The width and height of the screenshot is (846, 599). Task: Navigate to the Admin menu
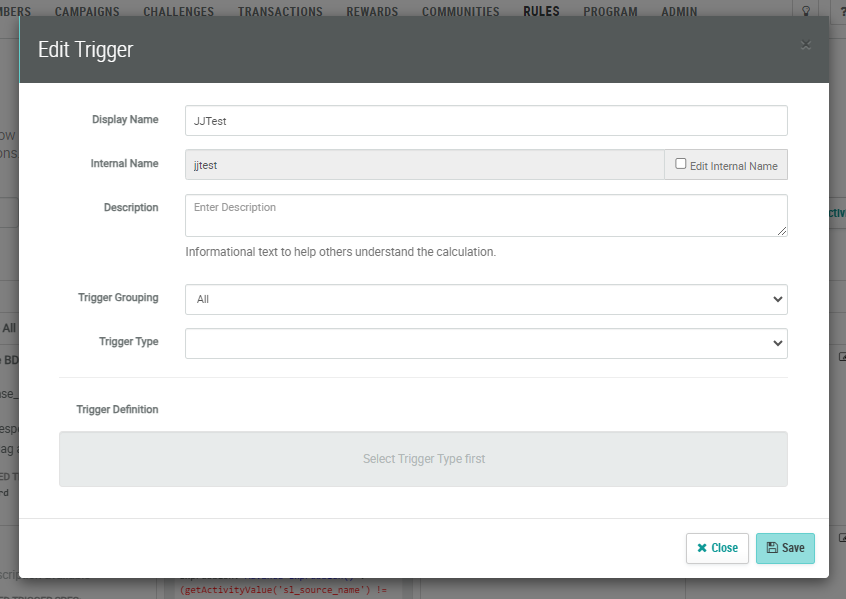[680, 12]
